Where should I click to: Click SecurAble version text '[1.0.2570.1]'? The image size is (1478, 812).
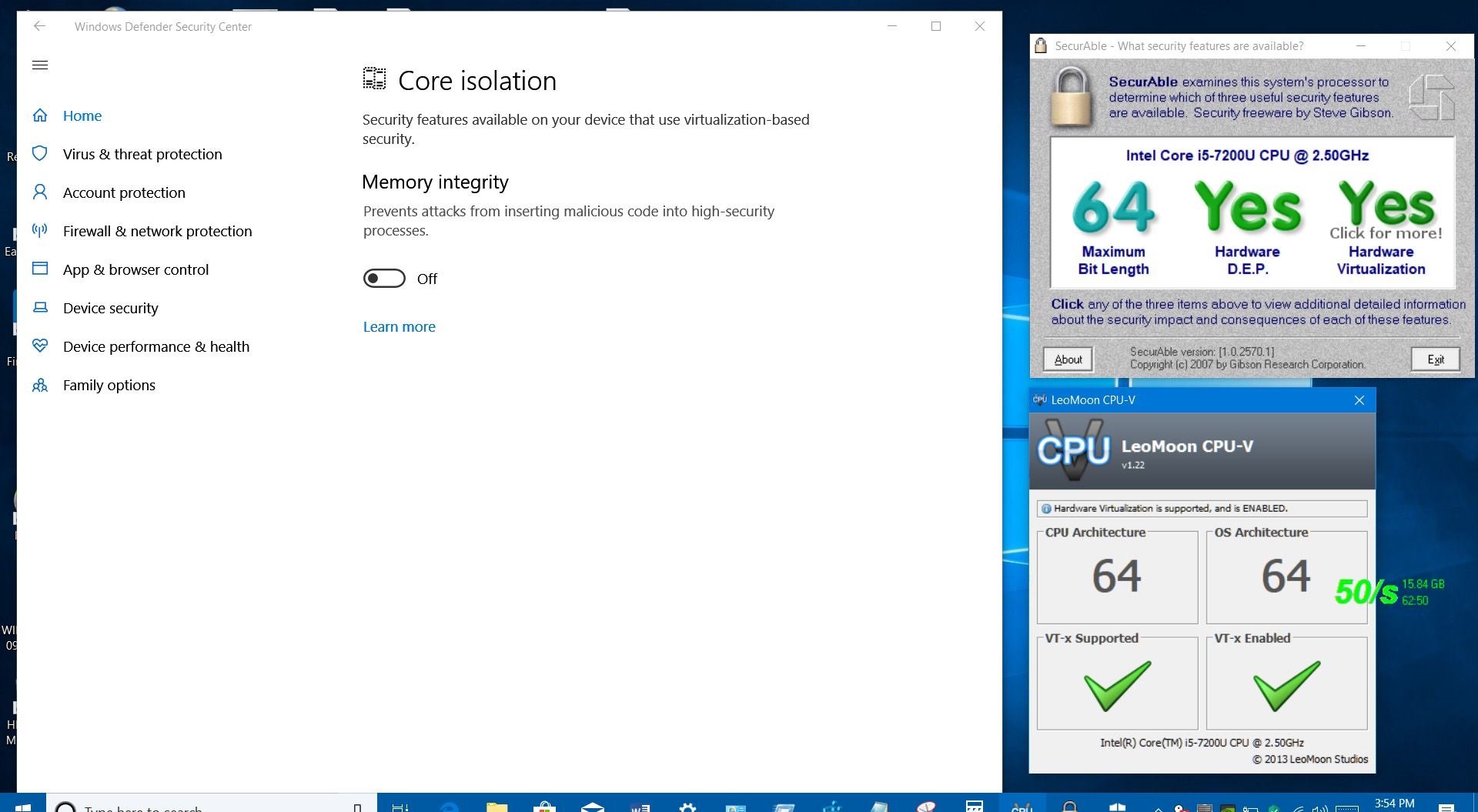coord(1246,352)
